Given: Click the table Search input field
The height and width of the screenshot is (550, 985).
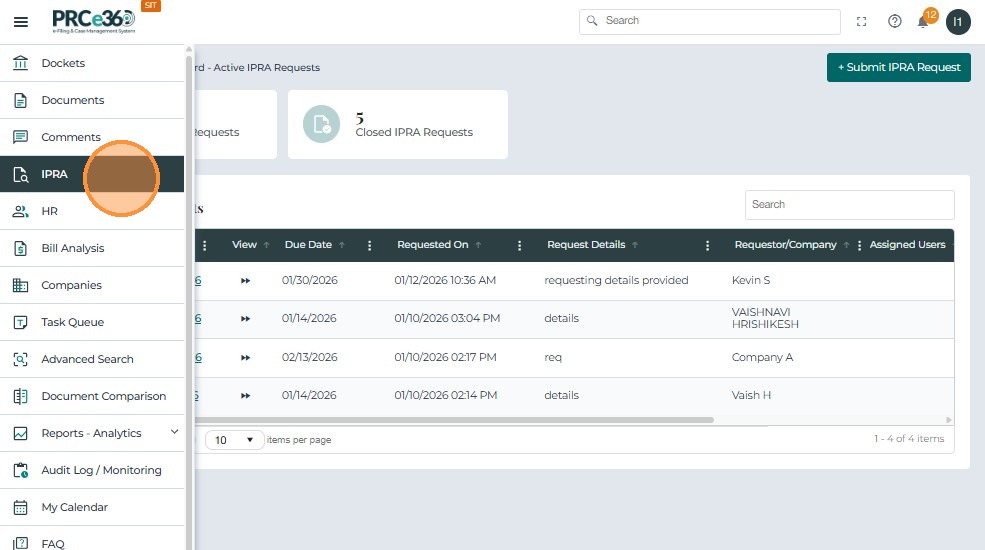Looking at the screenshot, I should click(x=849, y=204).
